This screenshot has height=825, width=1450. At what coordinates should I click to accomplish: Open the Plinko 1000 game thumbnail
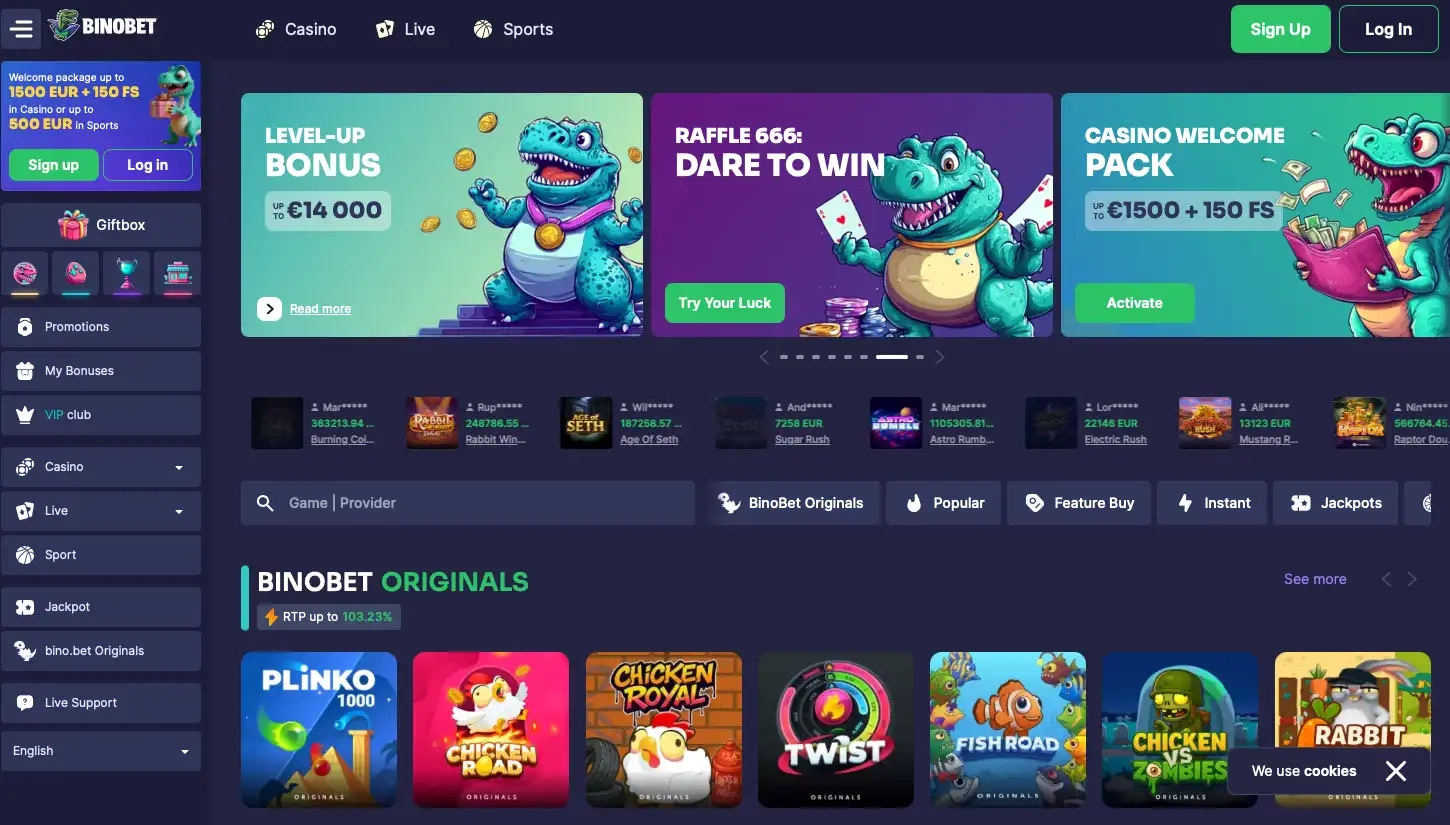[319, 730]
